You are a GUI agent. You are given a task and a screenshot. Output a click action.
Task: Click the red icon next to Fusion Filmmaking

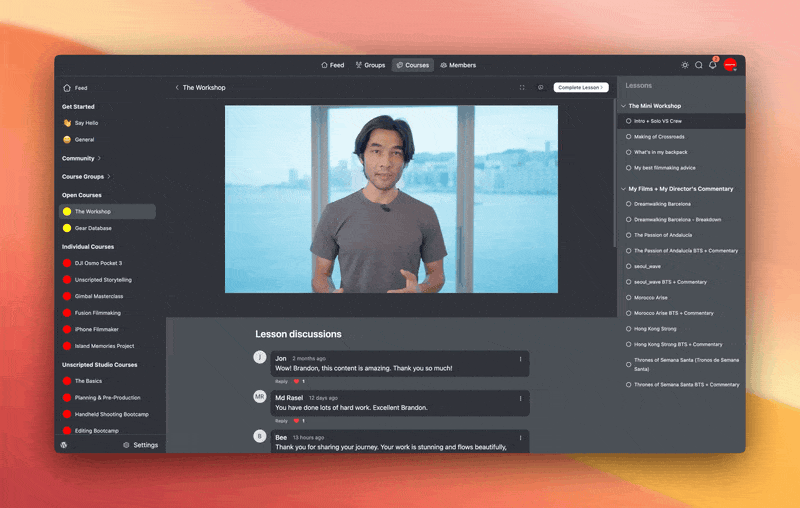pos(67,313)
